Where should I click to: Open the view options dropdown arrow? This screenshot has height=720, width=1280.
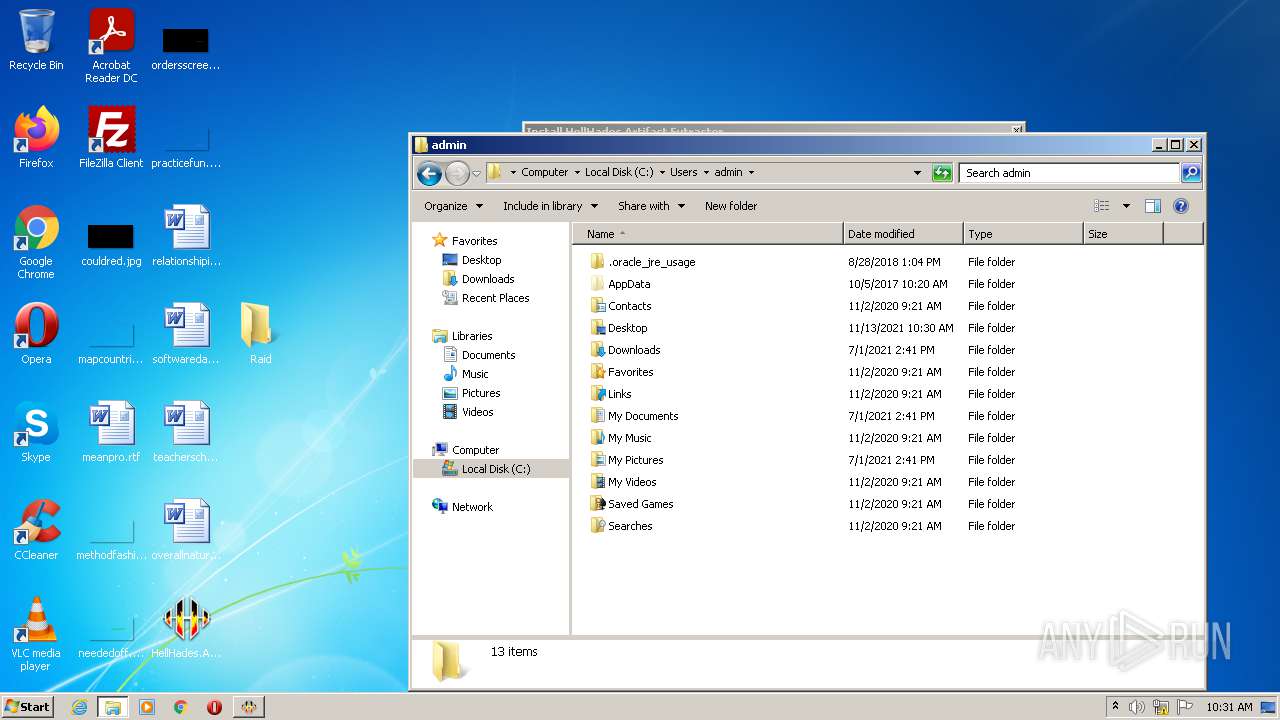(1126, 206)
